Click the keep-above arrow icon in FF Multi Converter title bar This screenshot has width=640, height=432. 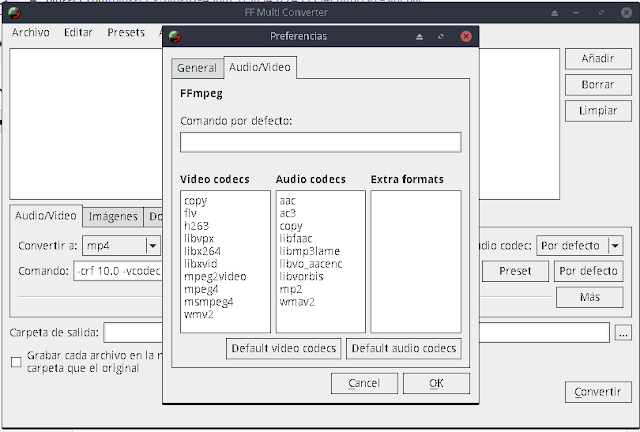[554, 13]
